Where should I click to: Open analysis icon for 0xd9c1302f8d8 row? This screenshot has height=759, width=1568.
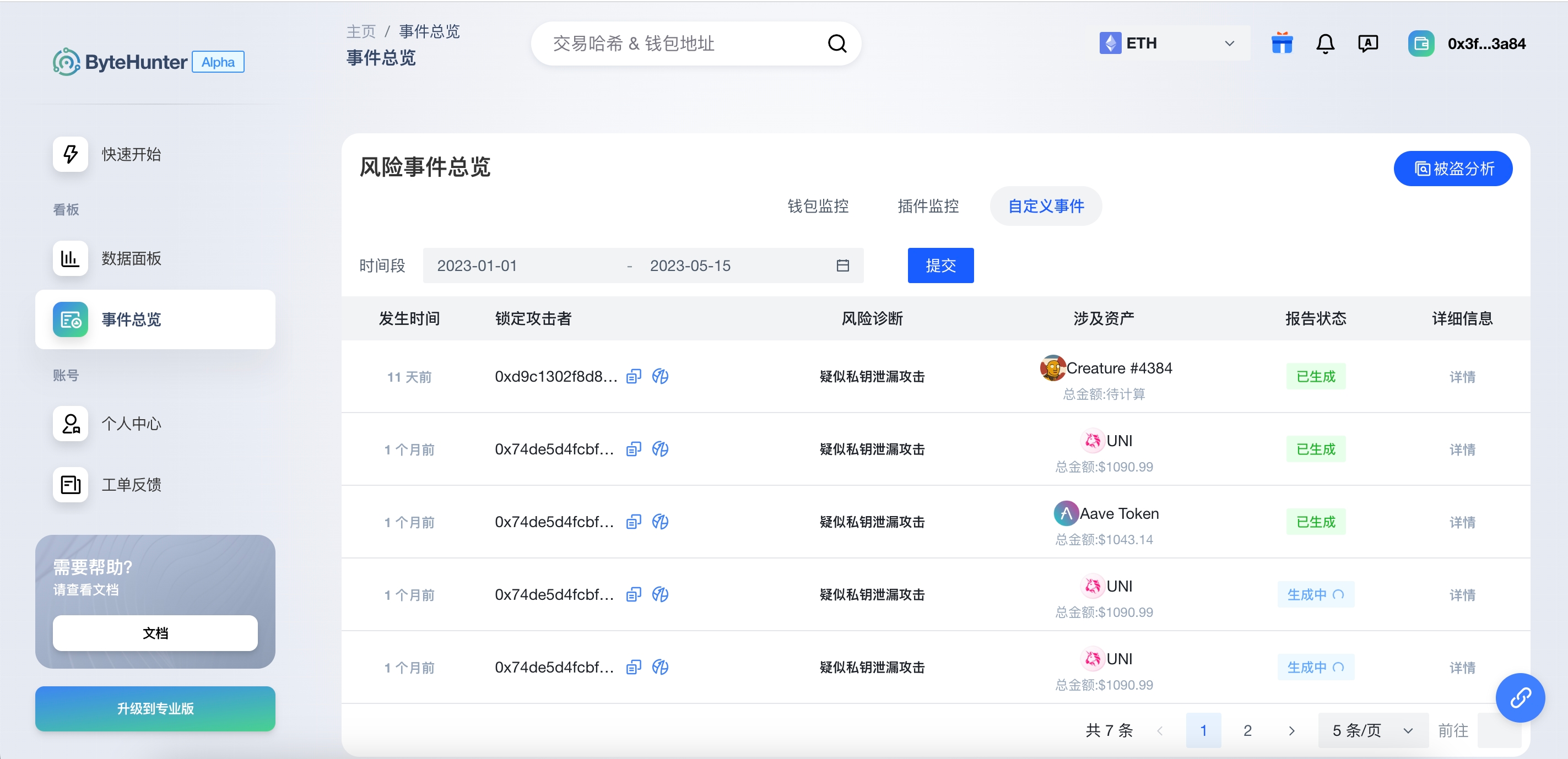click(660, 377)
